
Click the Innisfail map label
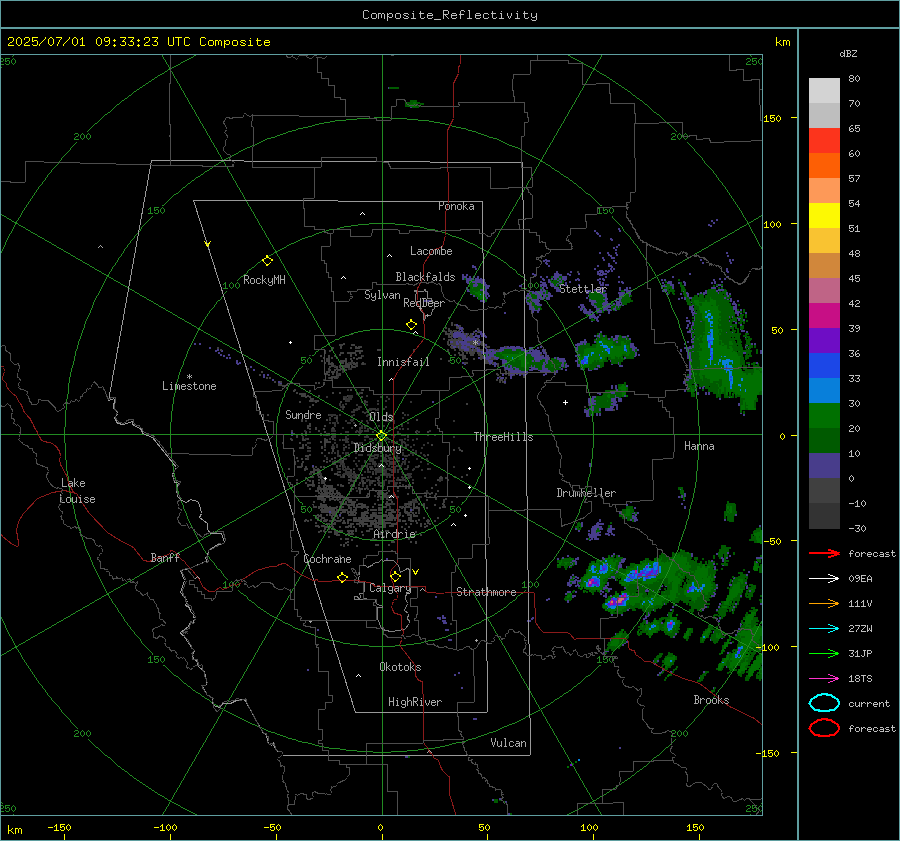click(403, 362)
